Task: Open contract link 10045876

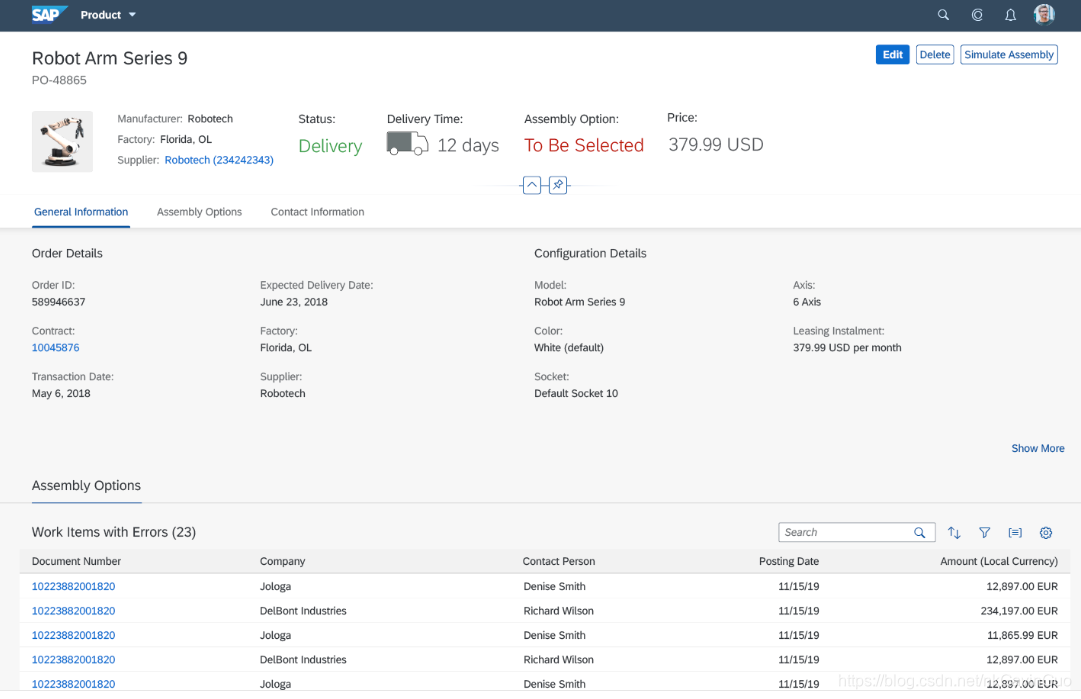Action: click(55, 347)
